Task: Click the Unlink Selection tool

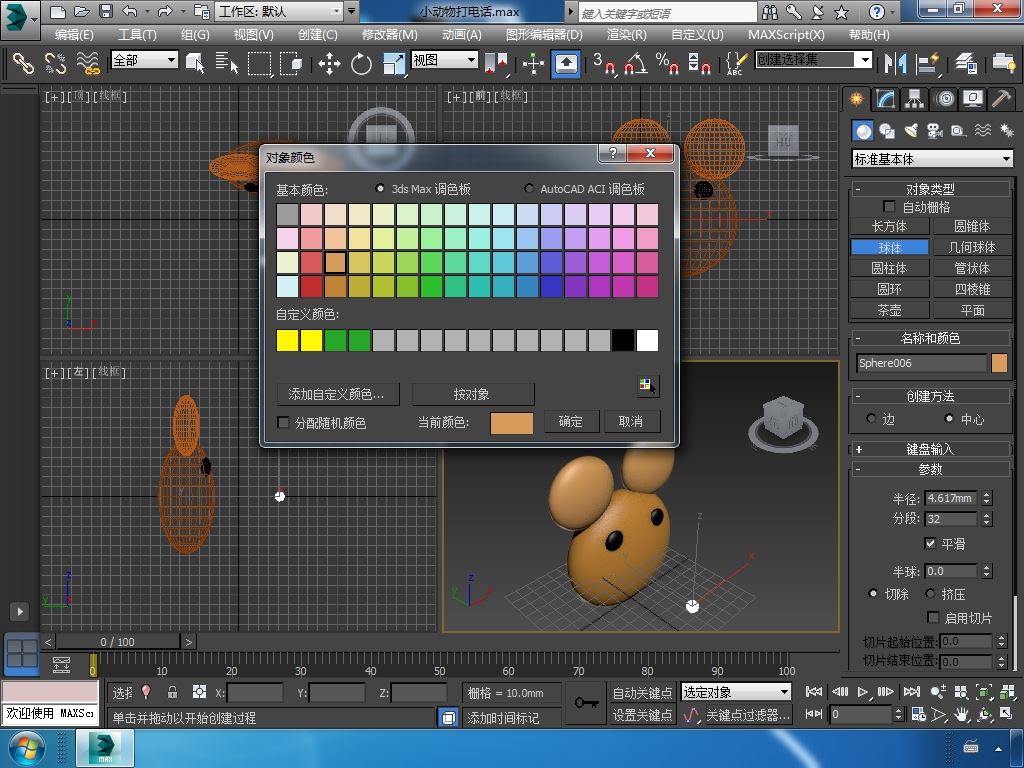Action: [x=56, y=63]
